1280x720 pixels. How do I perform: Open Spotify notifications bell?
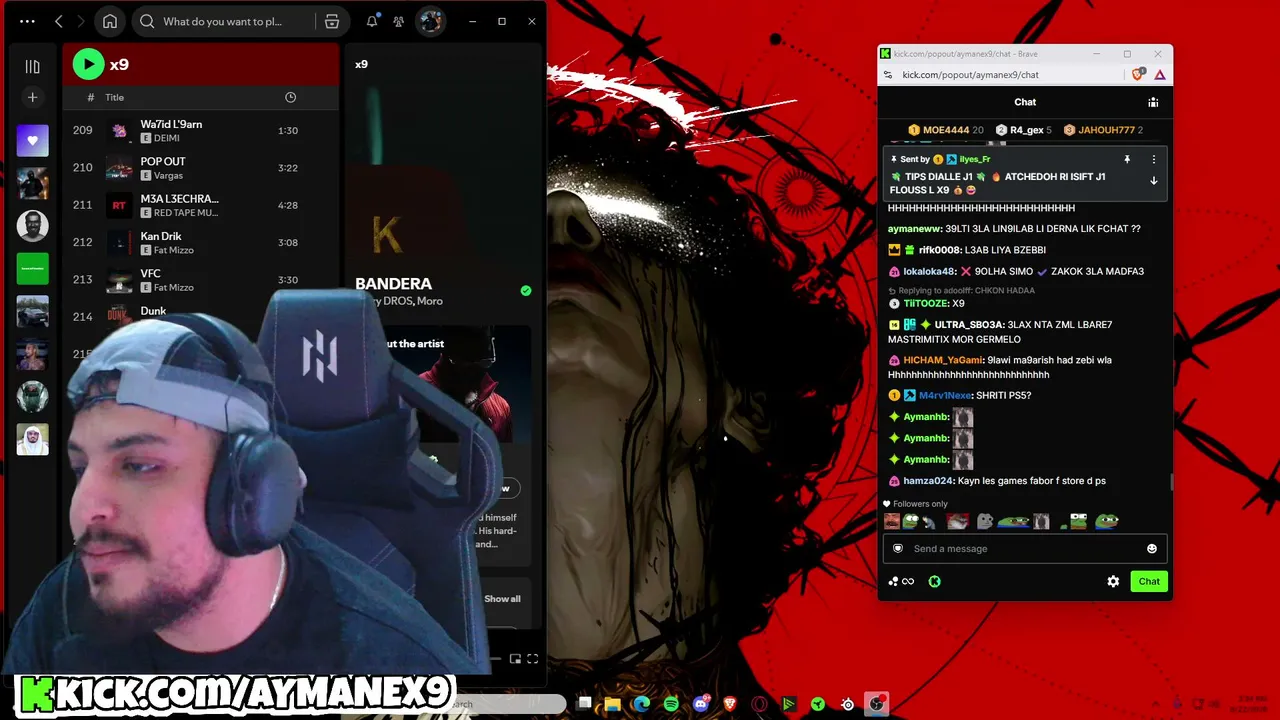tap(372, 21)
